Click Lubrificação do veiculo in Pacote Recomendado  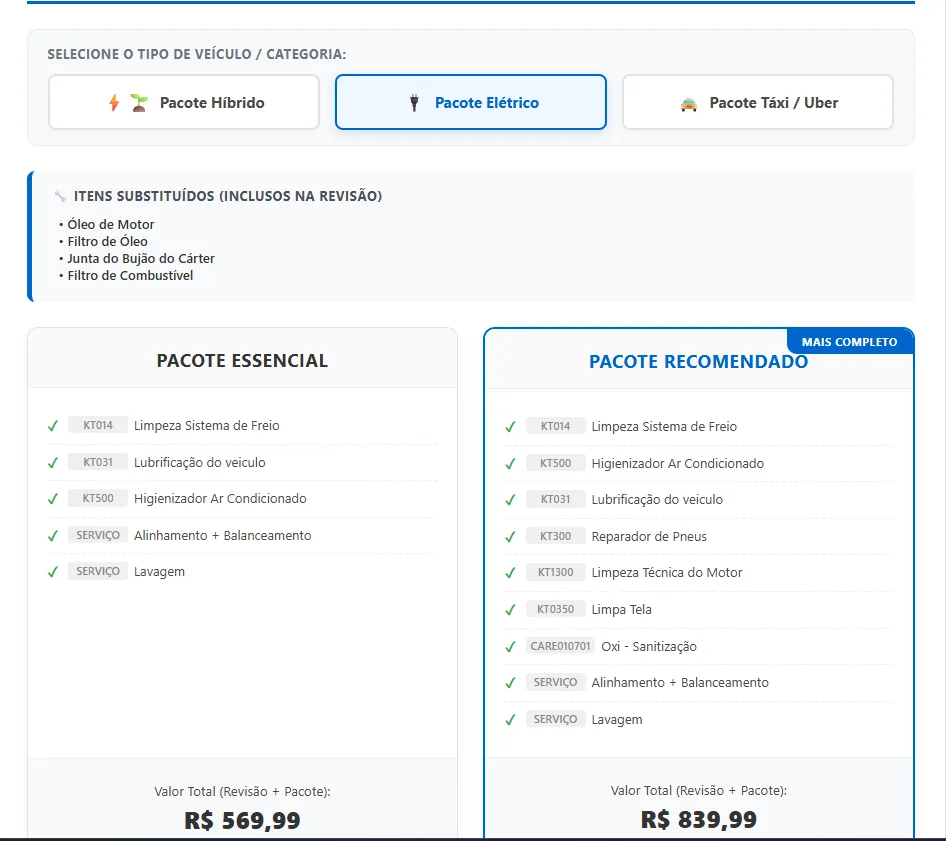point(657,500)
